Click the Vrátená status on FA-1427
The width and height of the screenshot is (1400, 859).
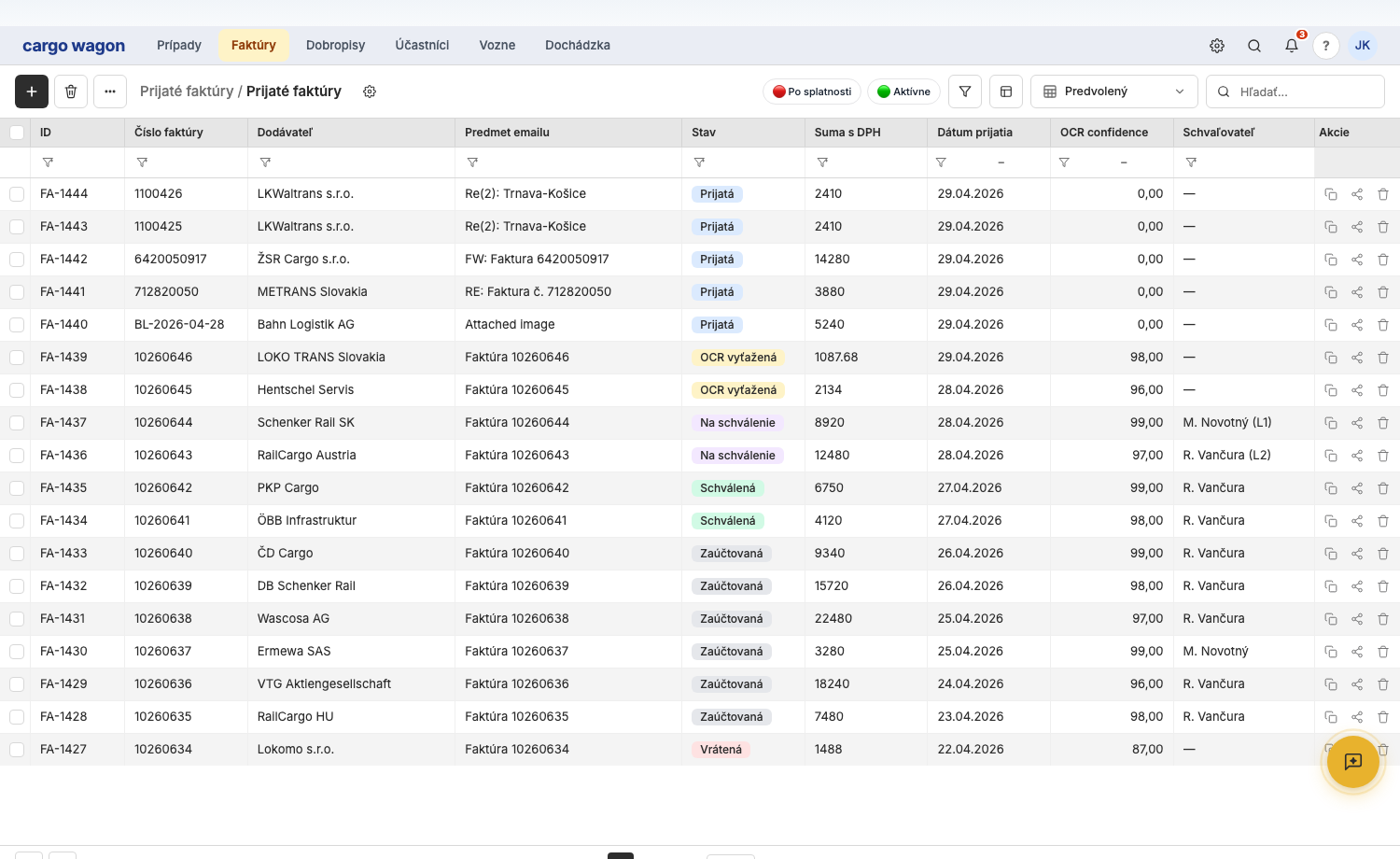721,750
